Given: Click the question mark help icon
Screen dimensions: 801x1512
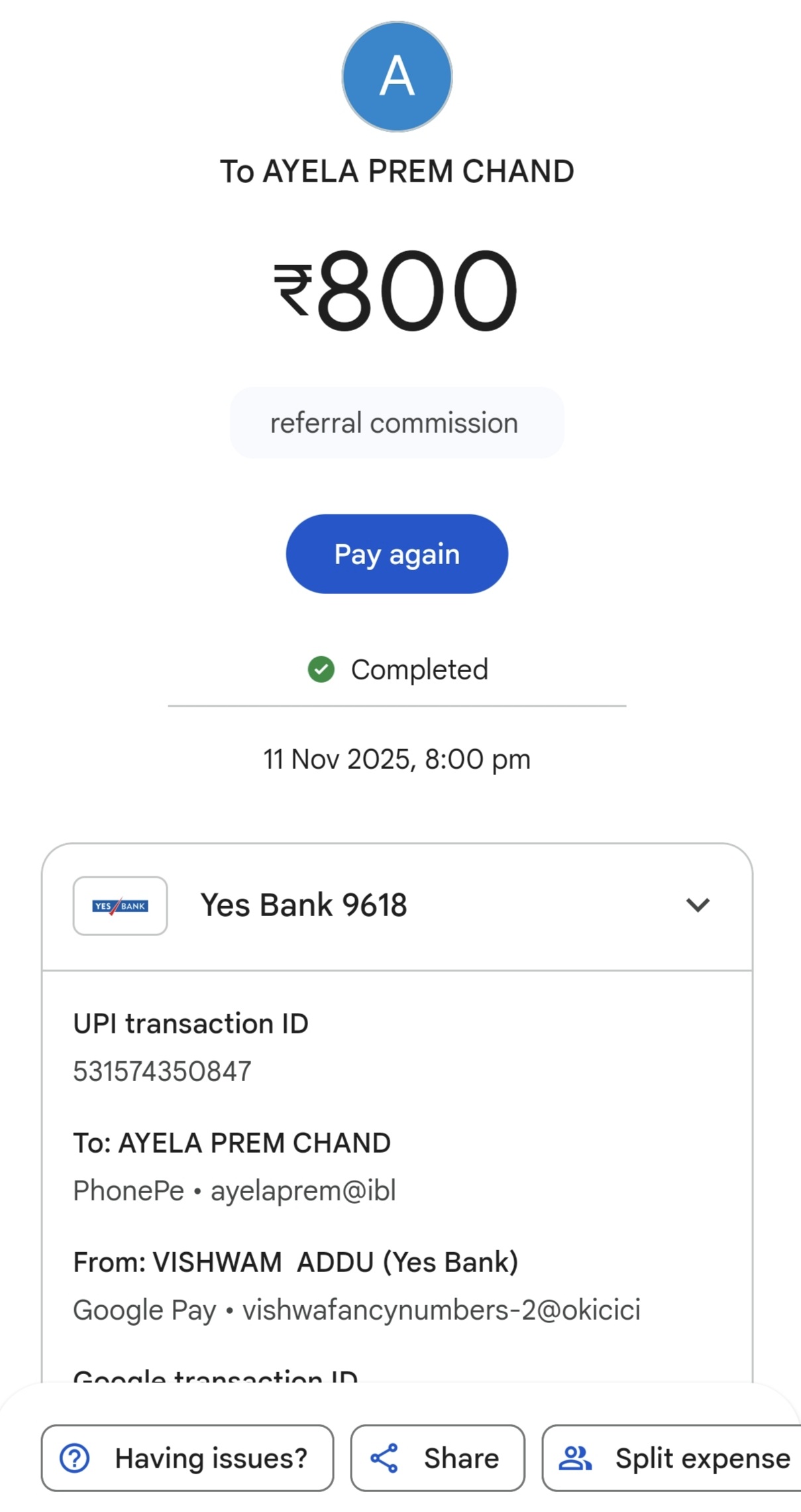Looking at the screenshot, I should click(x=75, y=1458).
